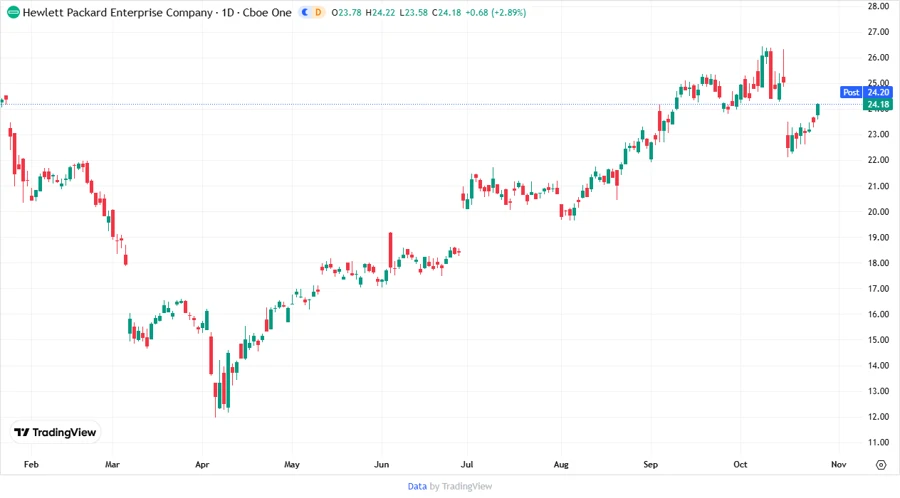900x498 pixels.
Task: Select the Jul label on the time axis
Action: tap(467, 464)
